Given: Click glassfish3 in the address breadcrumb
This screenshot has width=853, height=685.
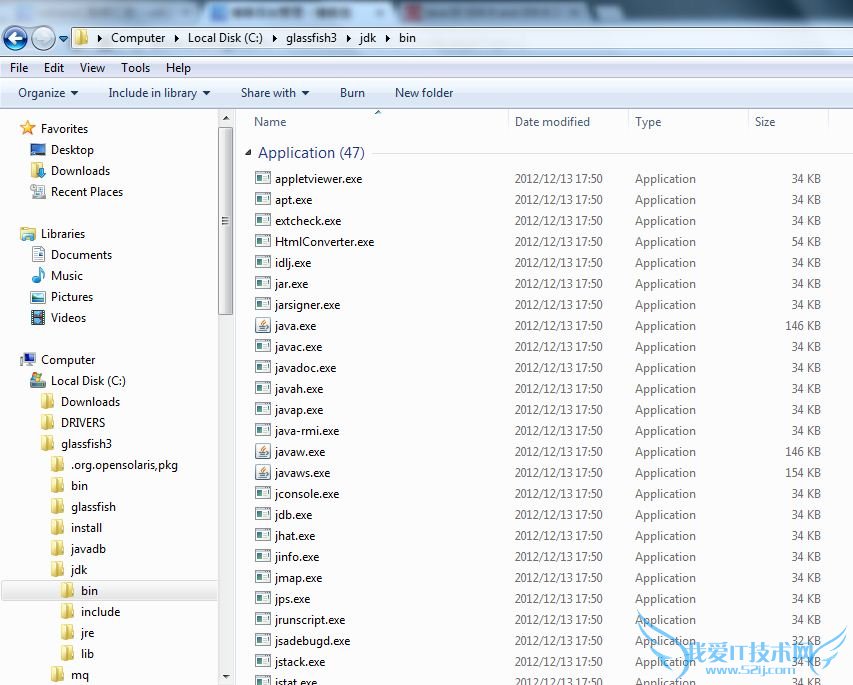Looking at the screenshot, I should coord(311,38).
